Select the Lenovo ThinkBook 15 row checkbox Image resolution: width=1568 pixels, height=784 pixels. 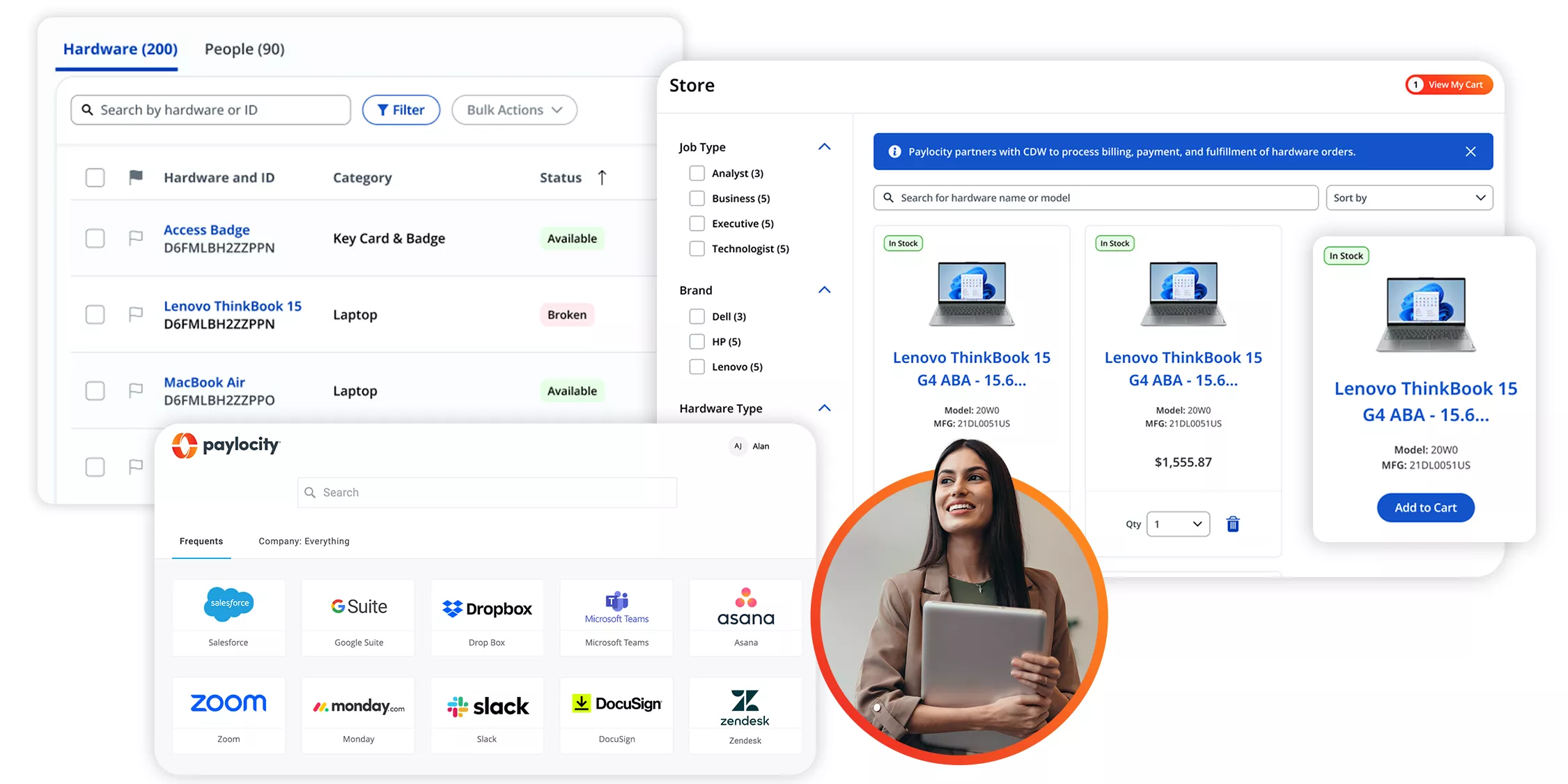(95, 314)
